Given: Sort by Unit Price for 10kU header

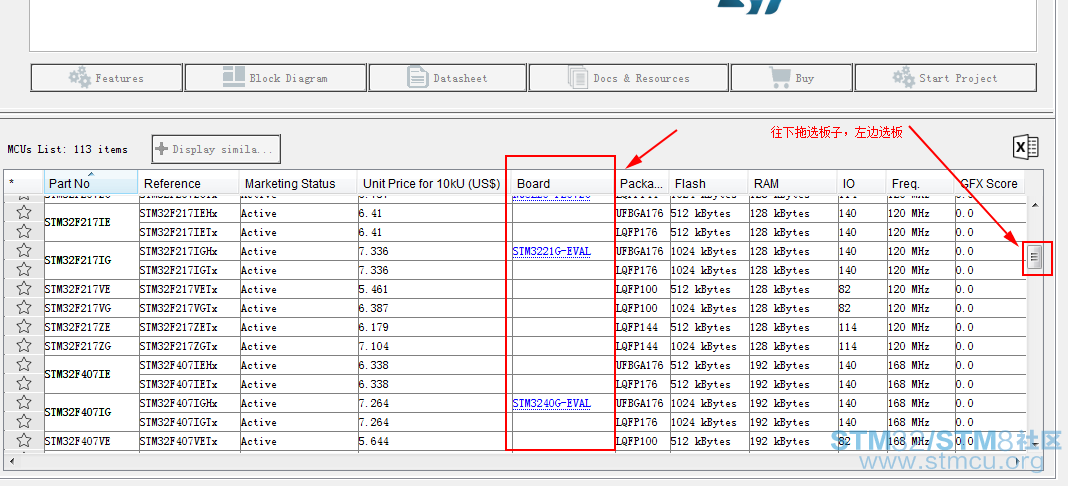Looking at the screenshot, I should (434, 183).
